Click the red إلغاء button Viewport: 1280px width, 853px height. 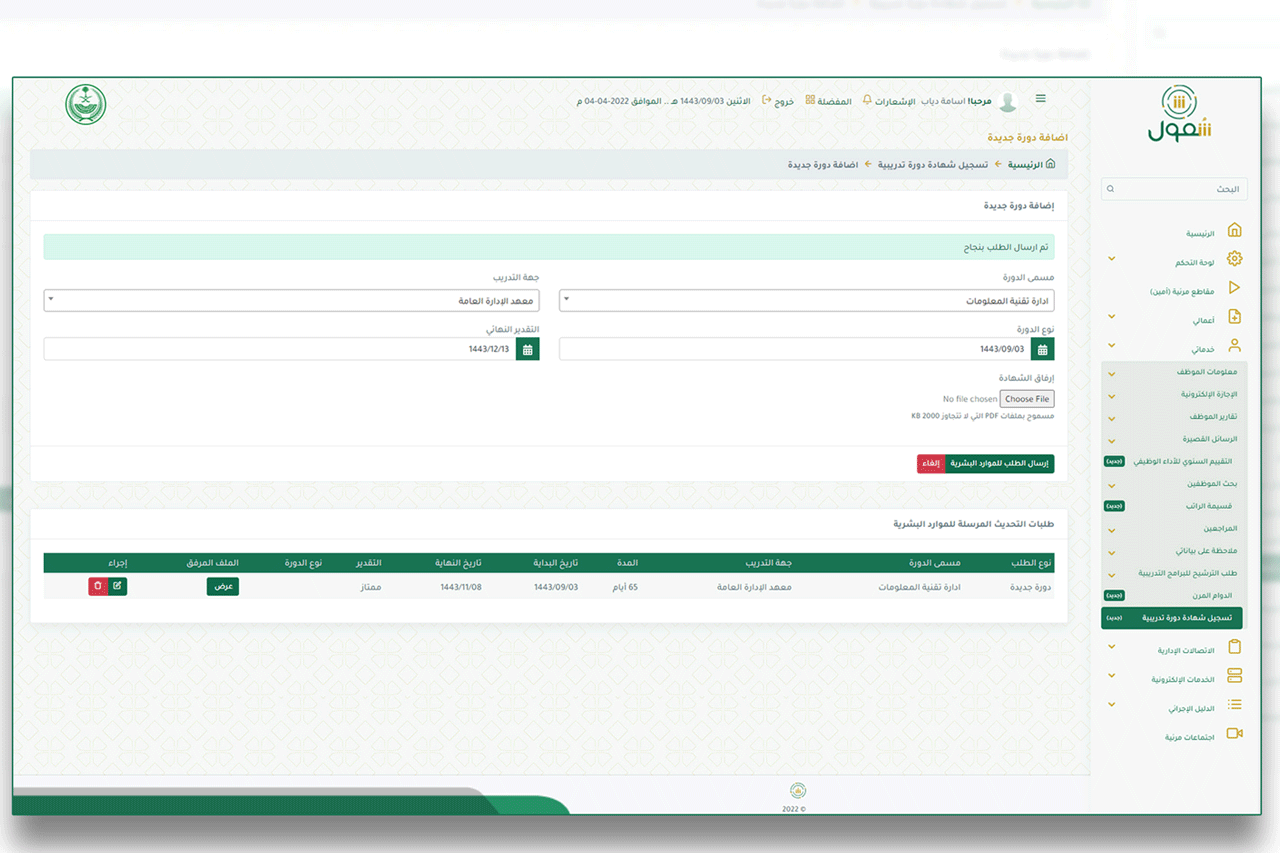(931, 464)
